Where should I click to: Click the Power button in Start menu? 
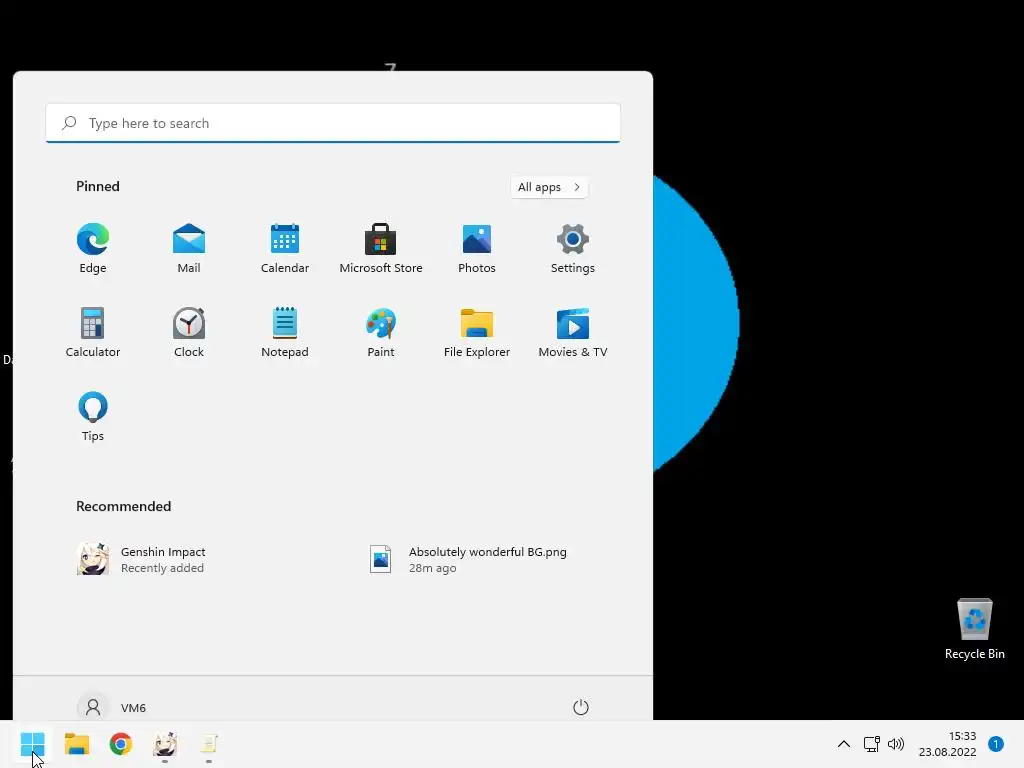click(x=581, y=707)
